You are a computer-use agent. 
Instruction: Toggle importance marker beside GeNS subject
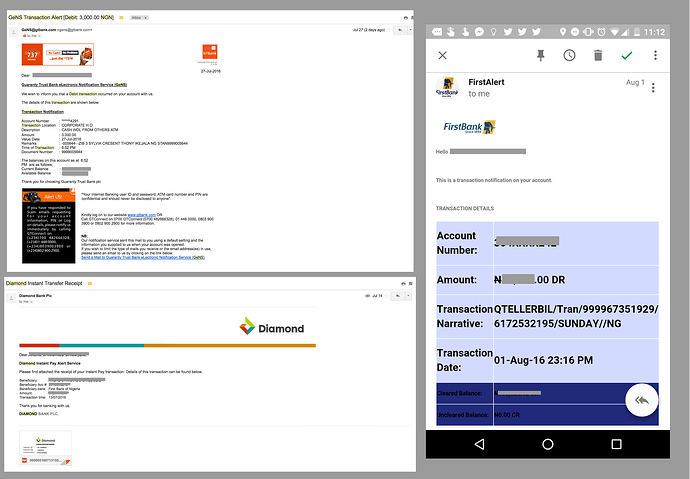(x=121, y=18)
